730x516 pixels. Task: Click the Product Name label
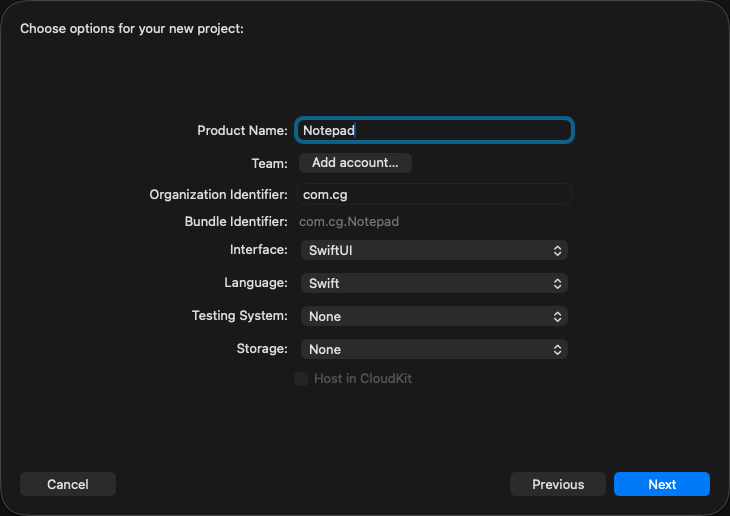point(242,130)
